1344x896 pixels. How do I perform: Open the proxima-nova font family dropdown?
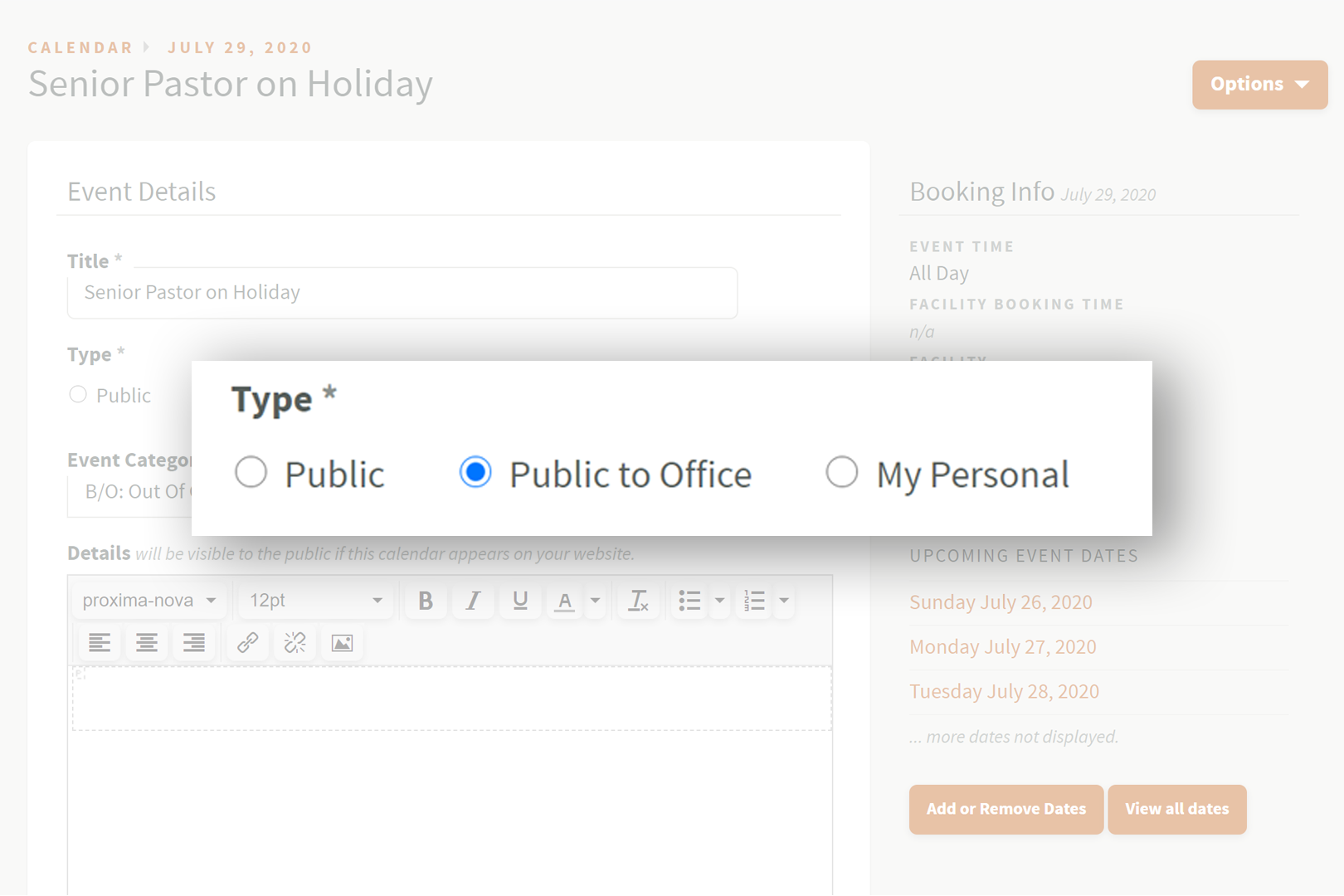[x=148, y=600]
